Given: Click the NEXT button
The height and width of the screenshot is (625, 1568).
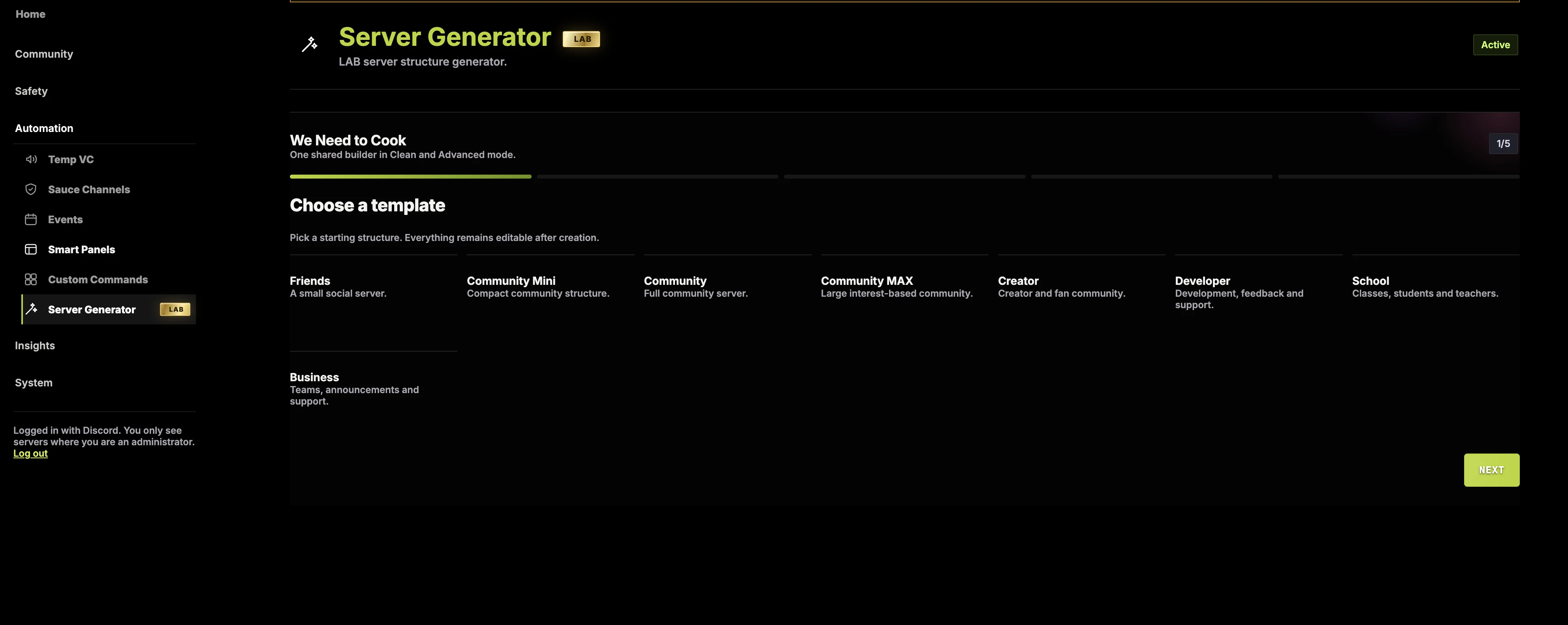Looking at the screenshot, I should click(x=1491, y=470).
